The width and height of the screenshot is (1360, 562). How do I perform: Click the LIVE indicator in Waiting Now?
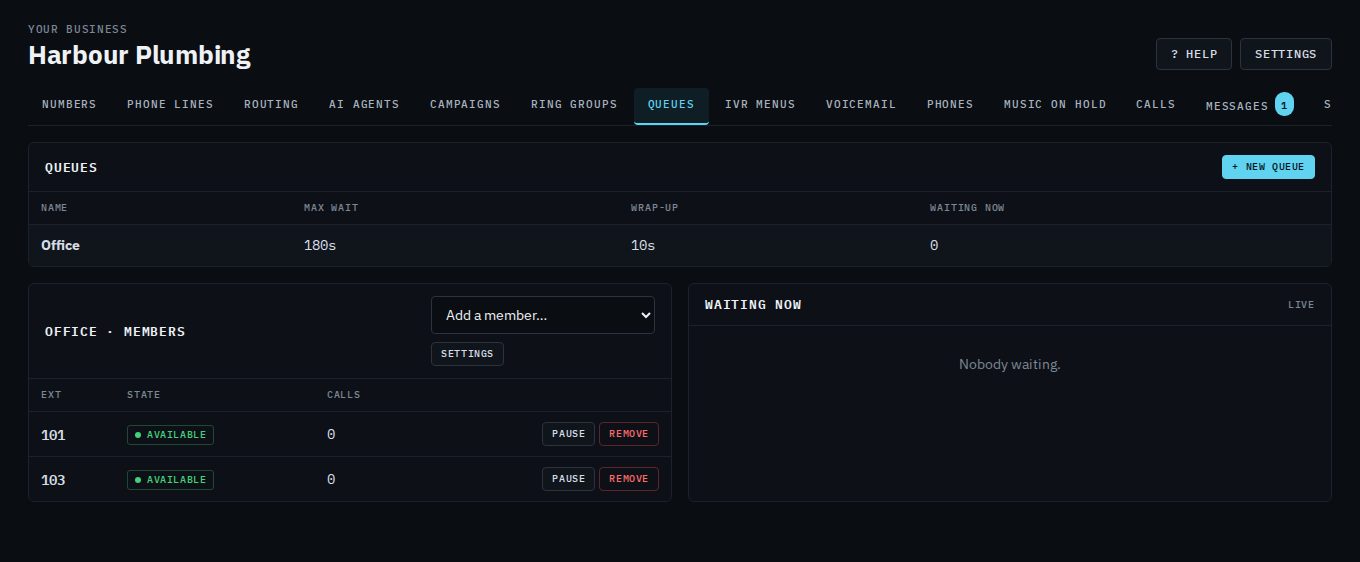(x=1301, y=305)
